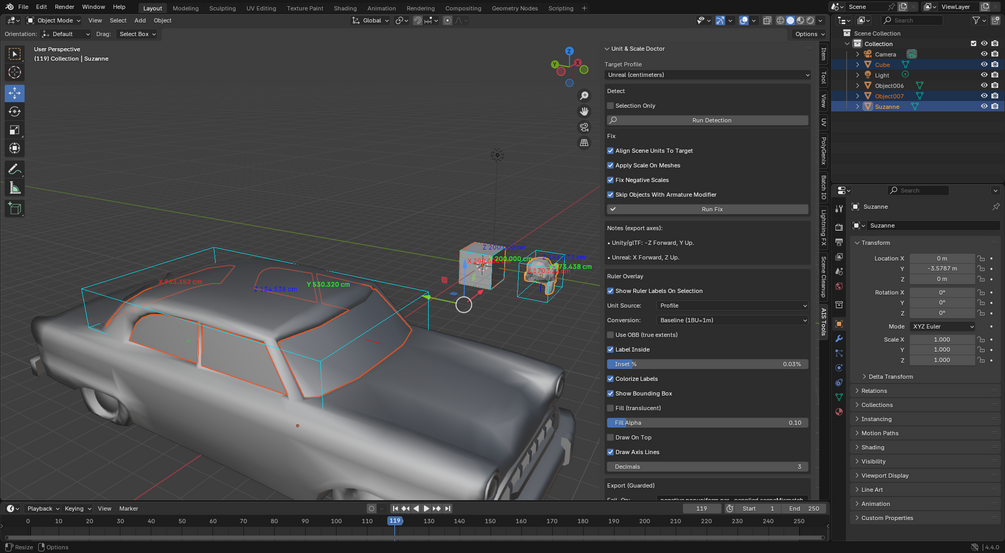The height and width of the screenshot is (553, 1005).
Task: Open the Modifiers wrench properties tab
Action: 839,338
